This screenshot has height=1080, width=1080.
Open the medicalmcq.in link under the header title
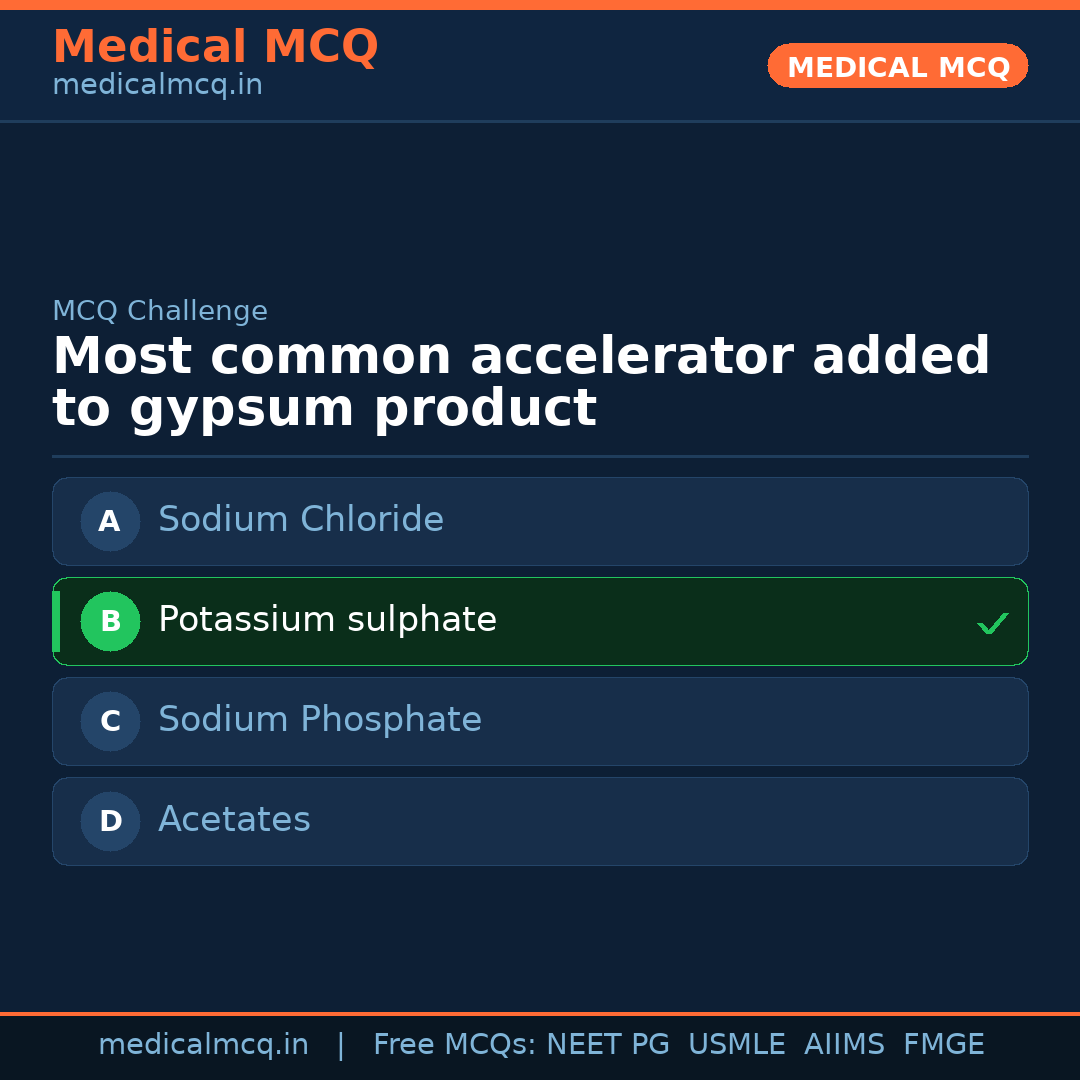[157, 85]
